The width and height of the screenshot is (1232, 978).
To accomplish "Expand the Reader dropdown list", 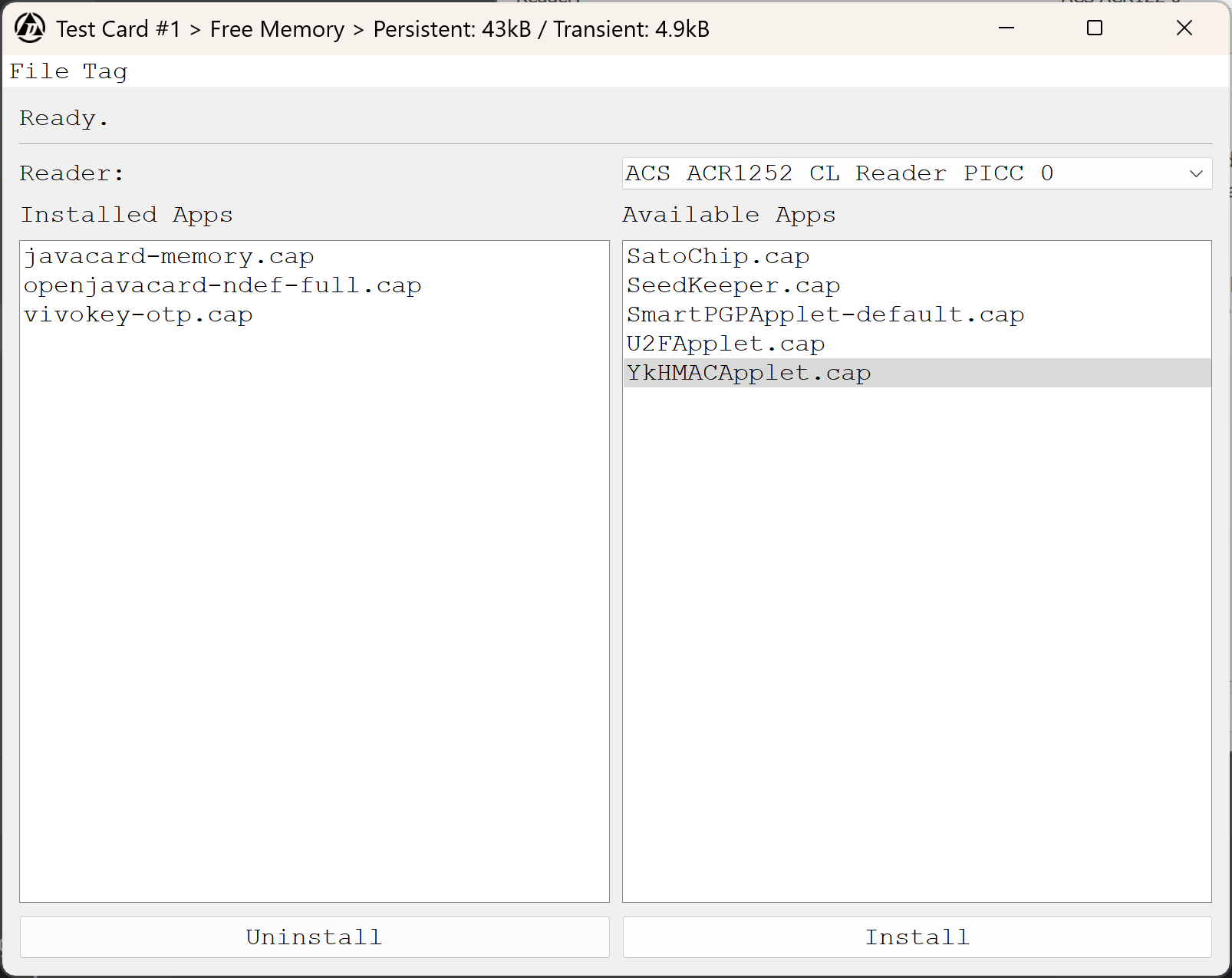I will 917,173.
